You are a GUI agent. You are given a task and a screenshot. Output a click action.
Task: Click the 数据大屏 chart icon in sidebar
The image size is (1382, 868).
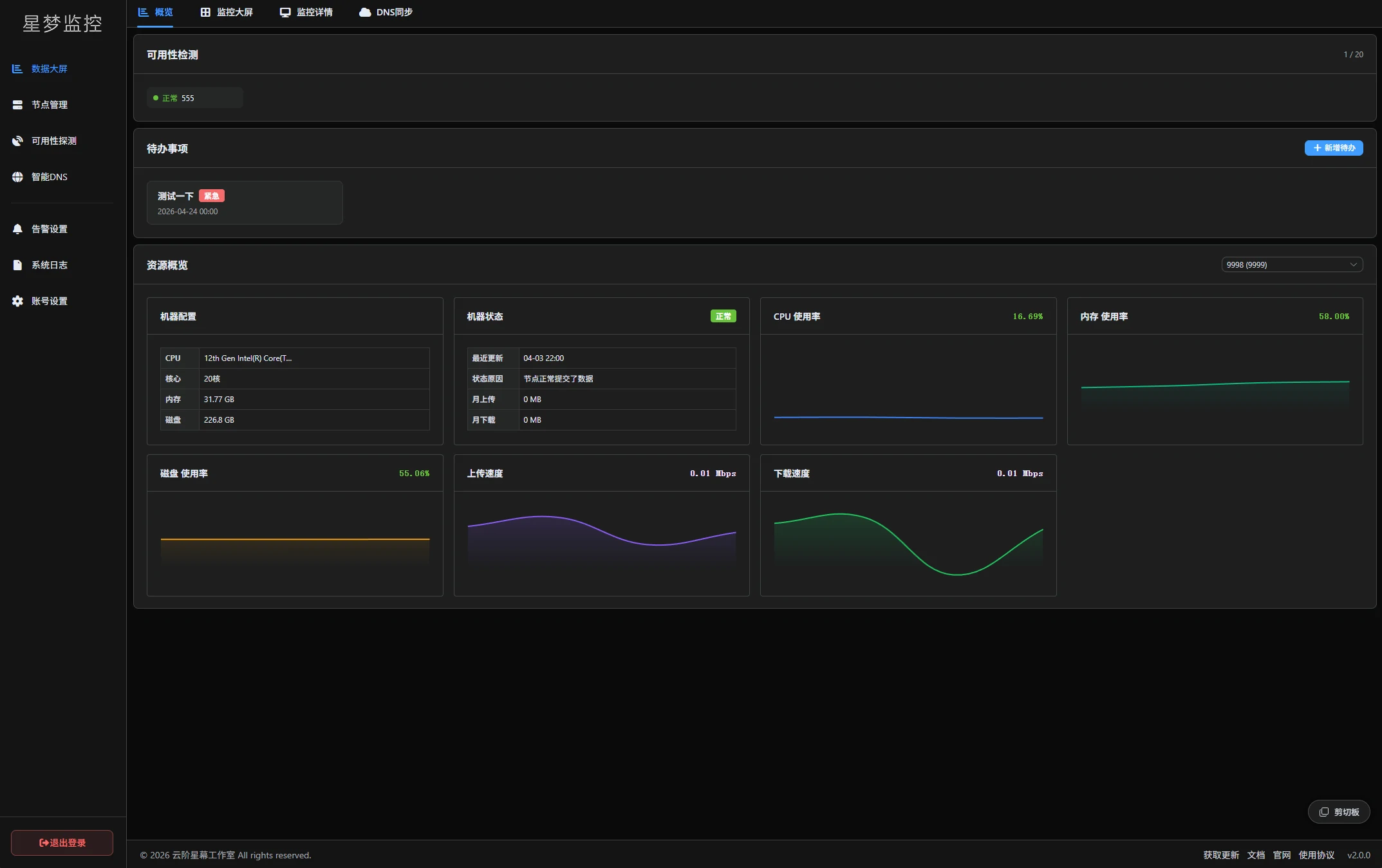[x=17, y=69]
